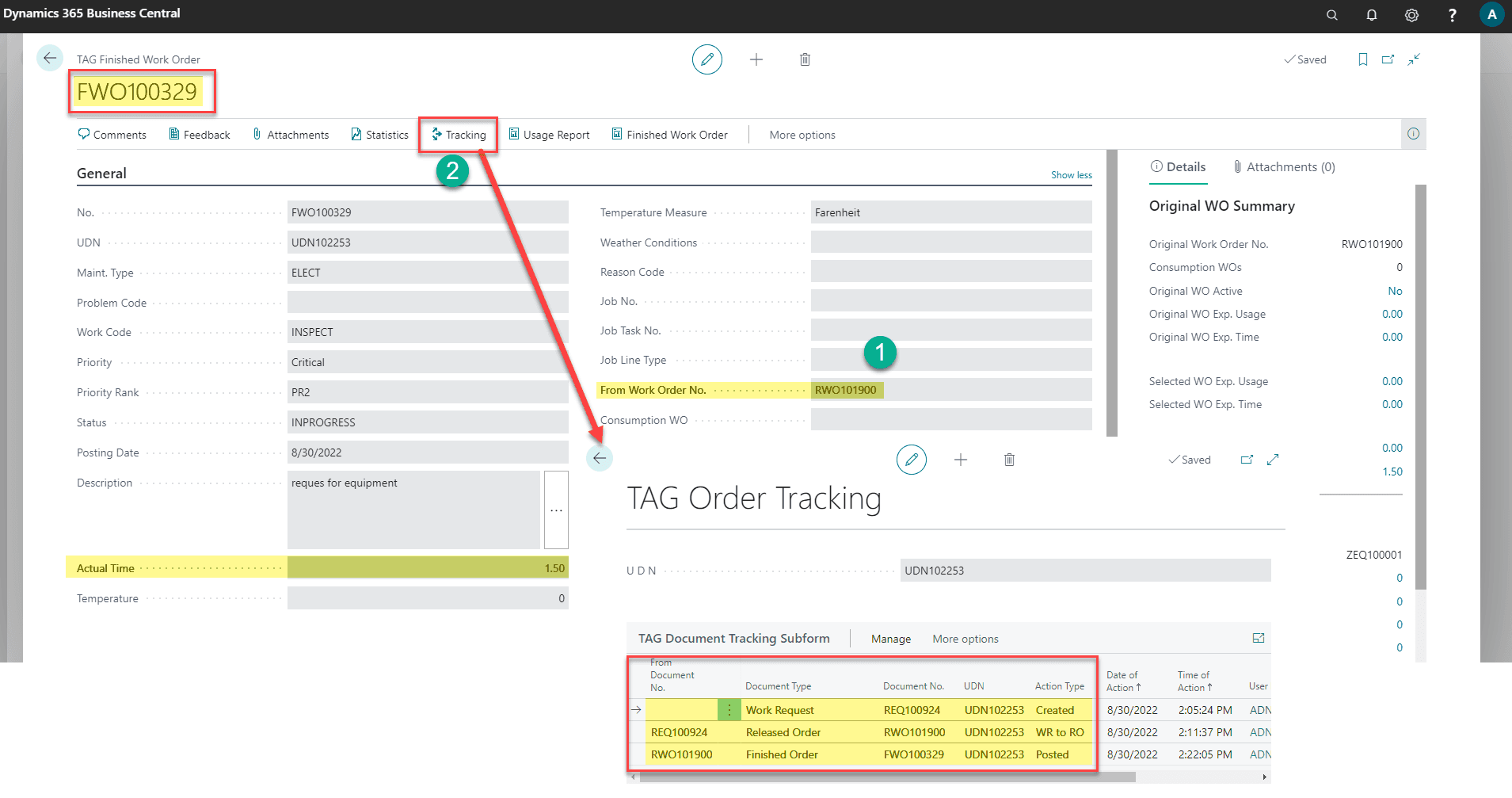Open the description editor ellipsis button
Viewport: 1512px width, 798px height.
coord(556,510)
